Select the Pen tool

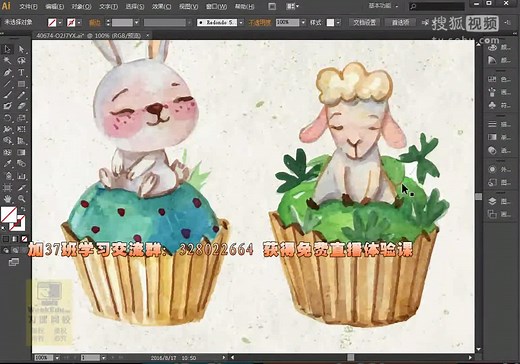(x=7, y=72)
